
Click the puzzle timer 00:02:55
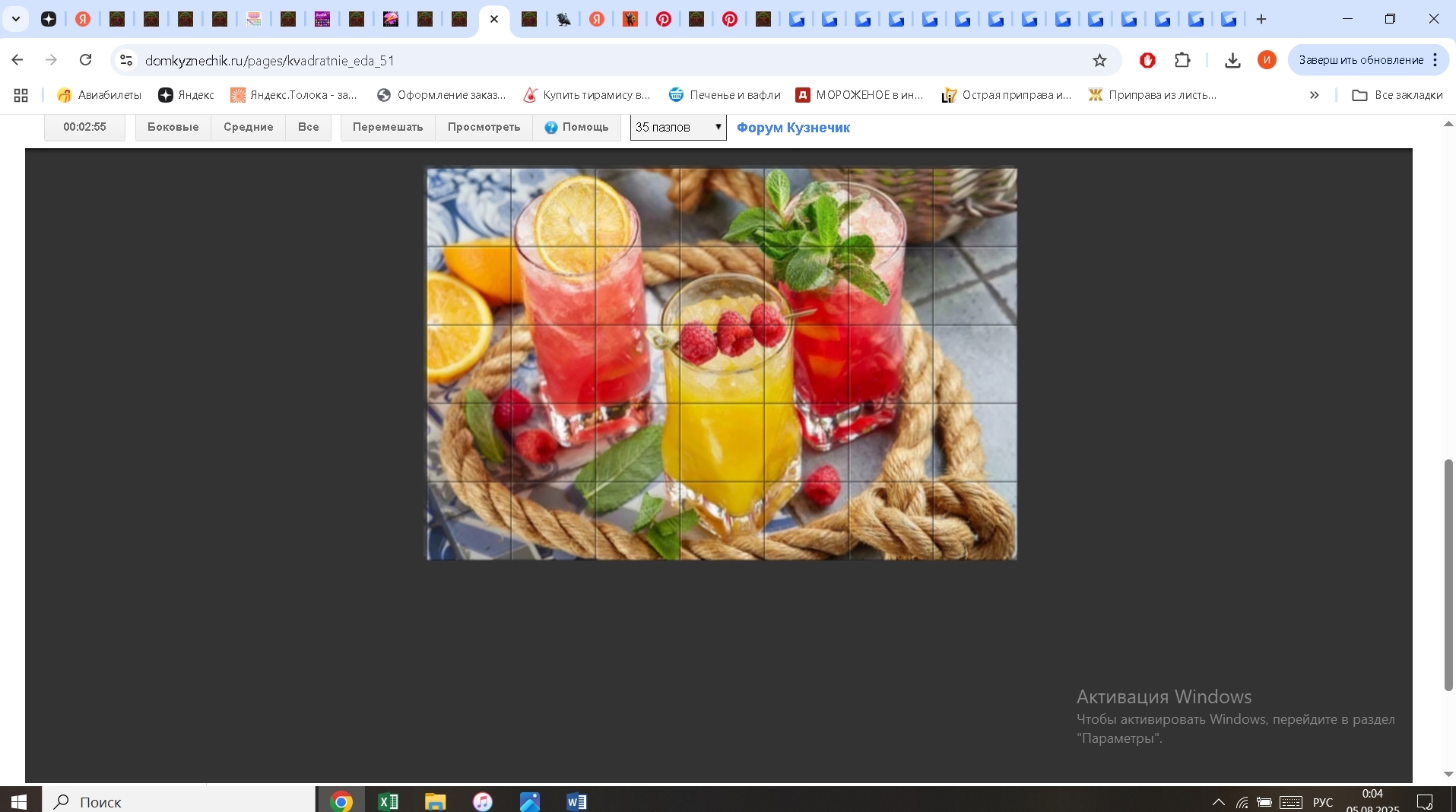tap(84, 127)
